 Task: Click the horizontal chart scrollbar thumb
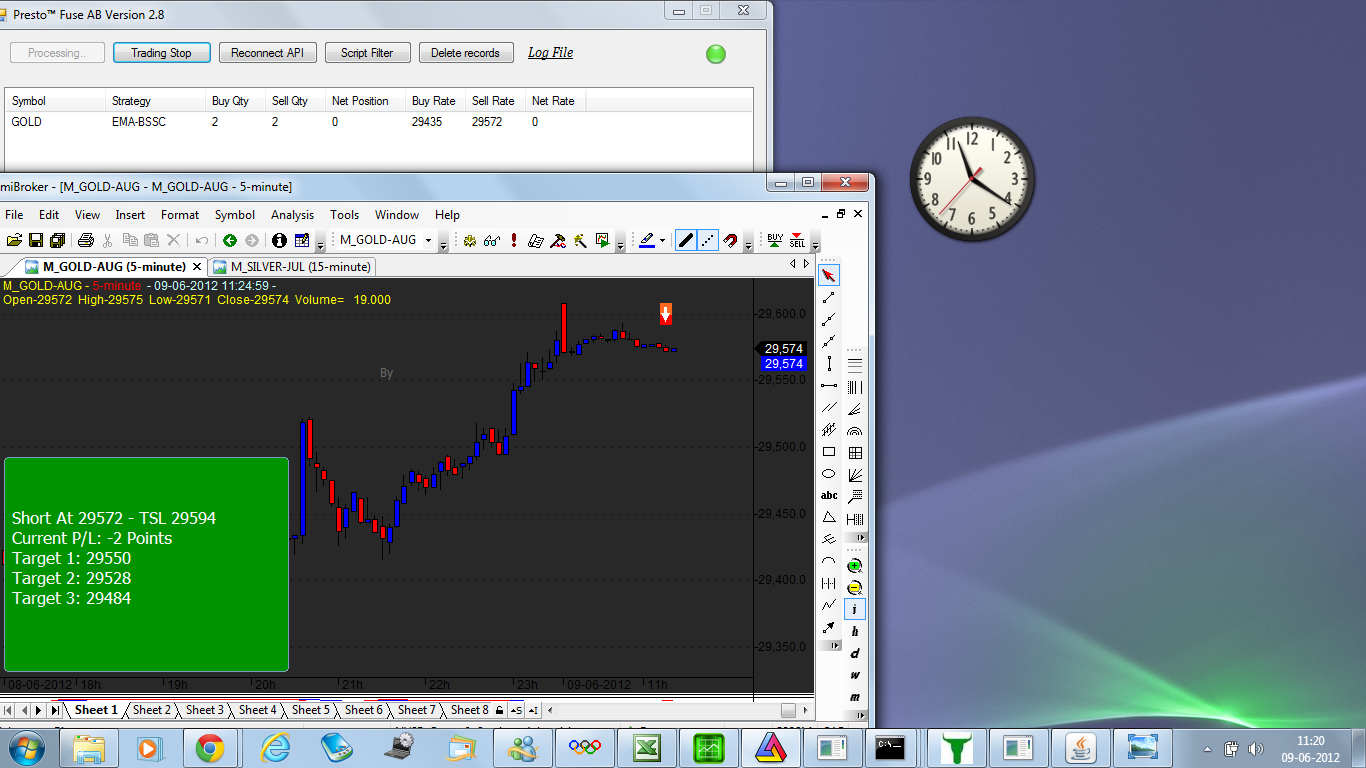788,710
